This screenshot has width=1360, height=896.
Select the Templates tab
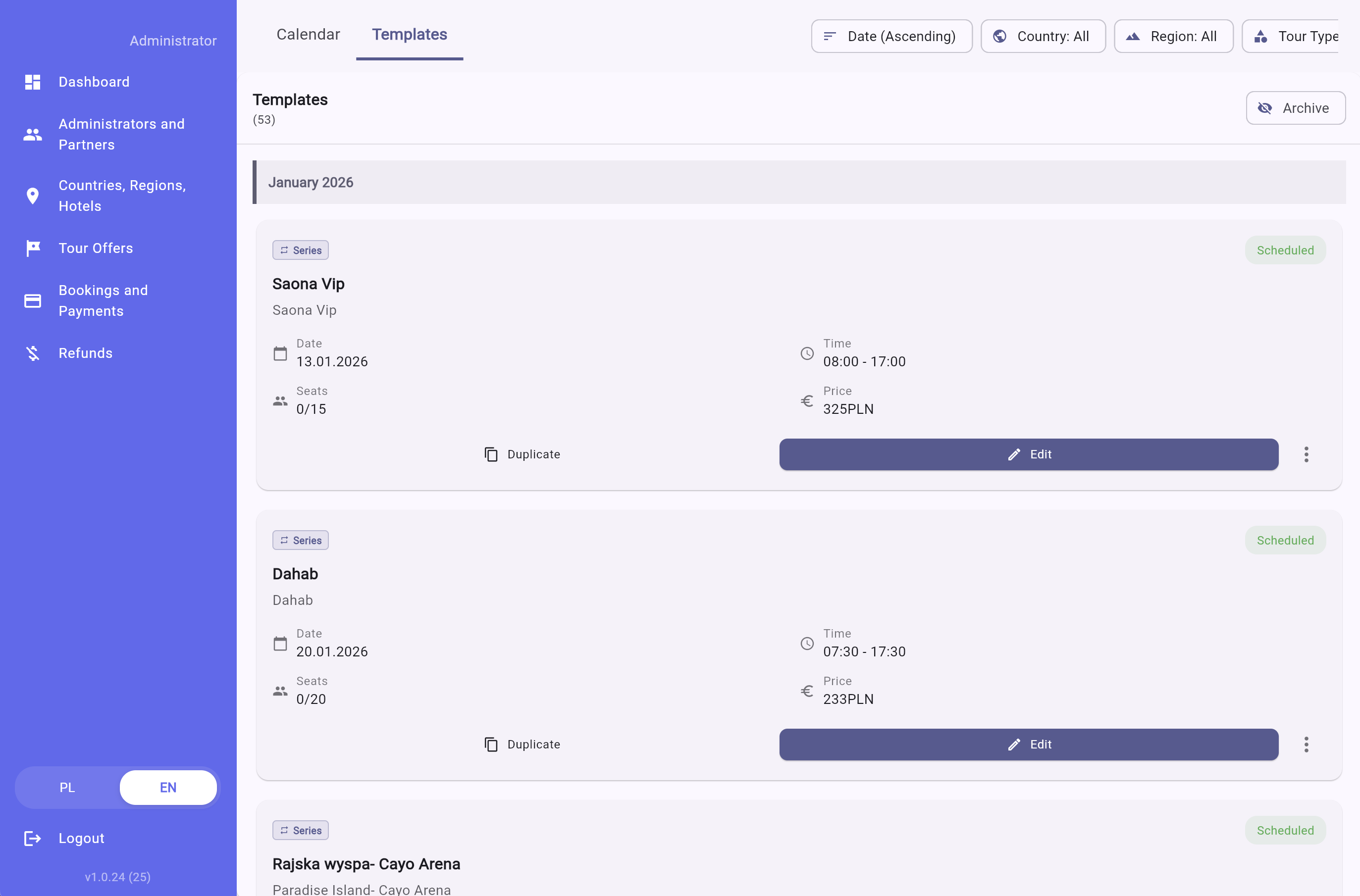pyautogui.click(x=409, y=34)
